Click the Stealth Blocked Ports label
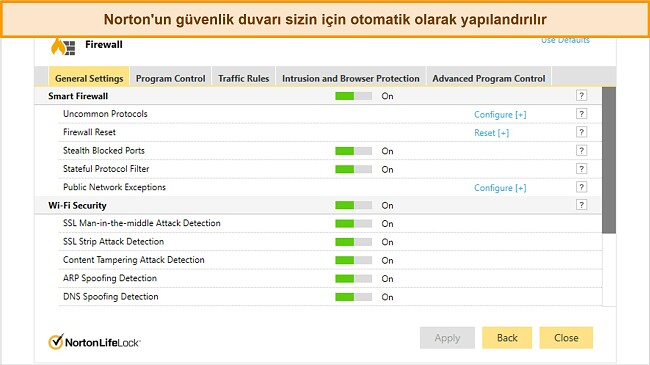Image resolution: width=650 pixels, height=365 pixels. [x=104, y=151]
